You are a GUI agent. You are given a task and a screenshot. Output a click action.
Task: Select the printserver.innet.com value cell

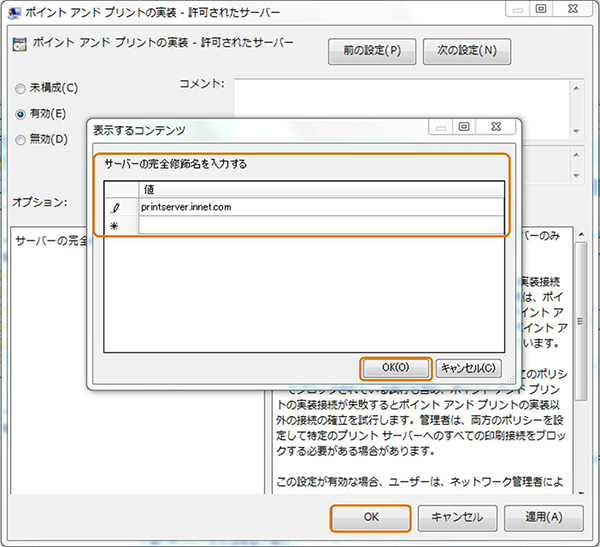tap(320, 207)
